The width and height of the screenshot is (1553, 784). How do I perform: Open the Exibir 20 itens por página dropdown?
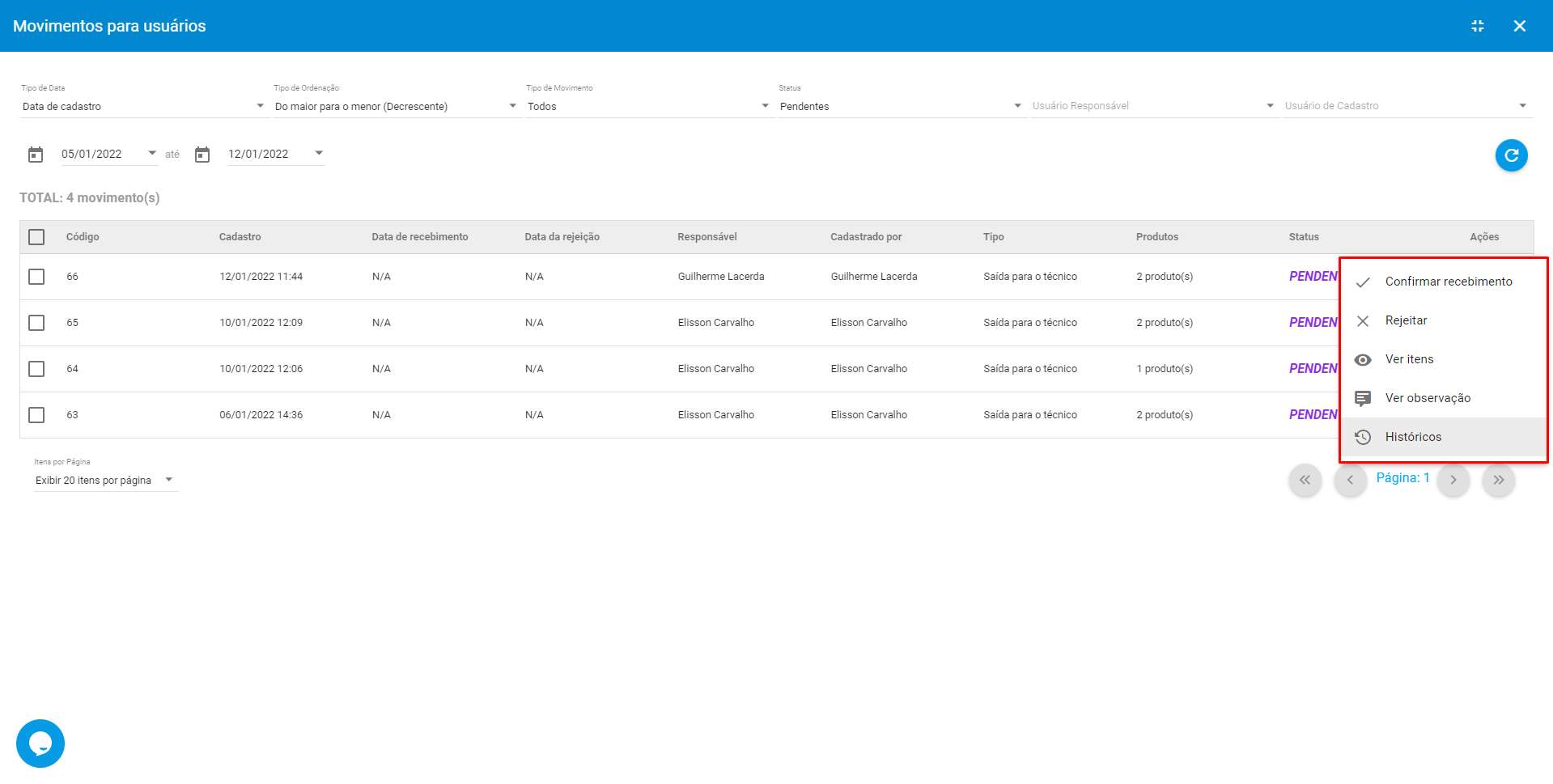[x=105, y=481]
